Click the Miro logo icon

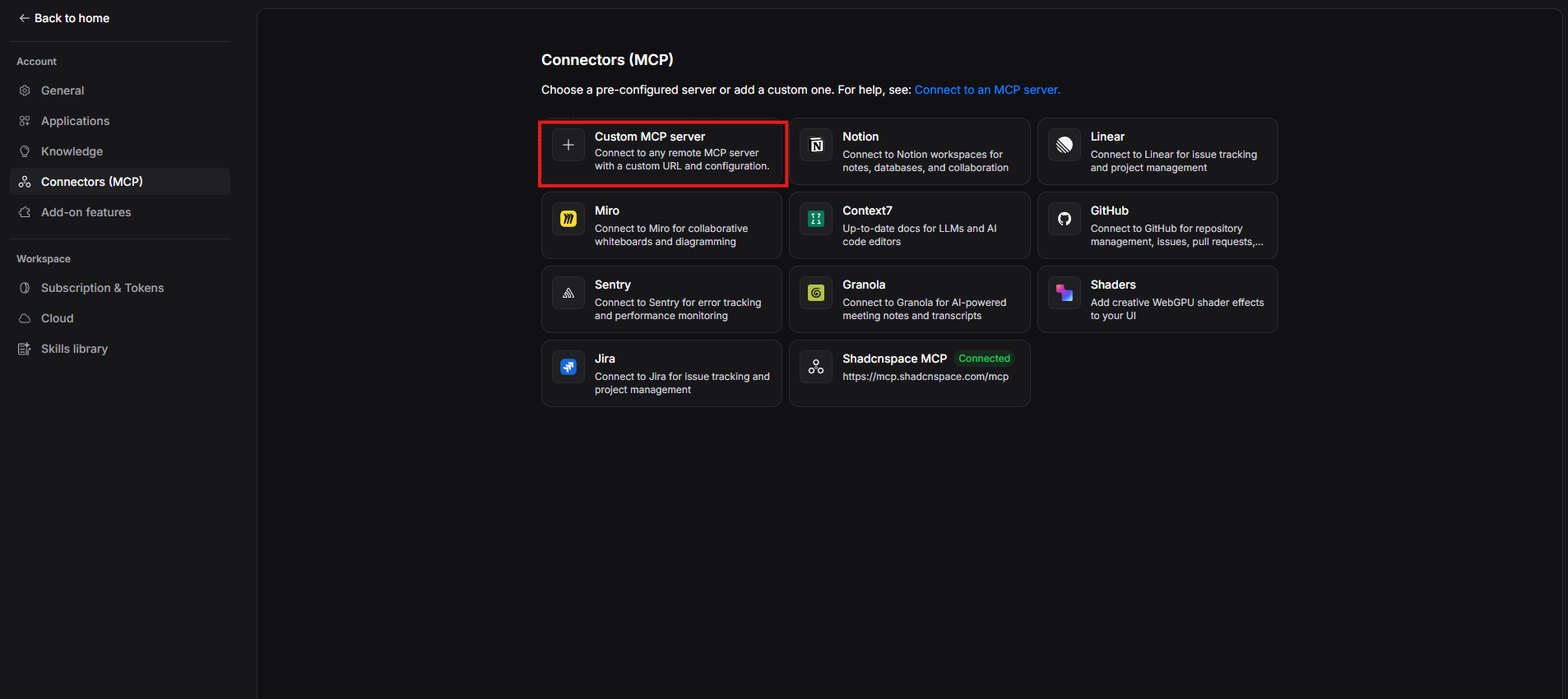point(568,219)
